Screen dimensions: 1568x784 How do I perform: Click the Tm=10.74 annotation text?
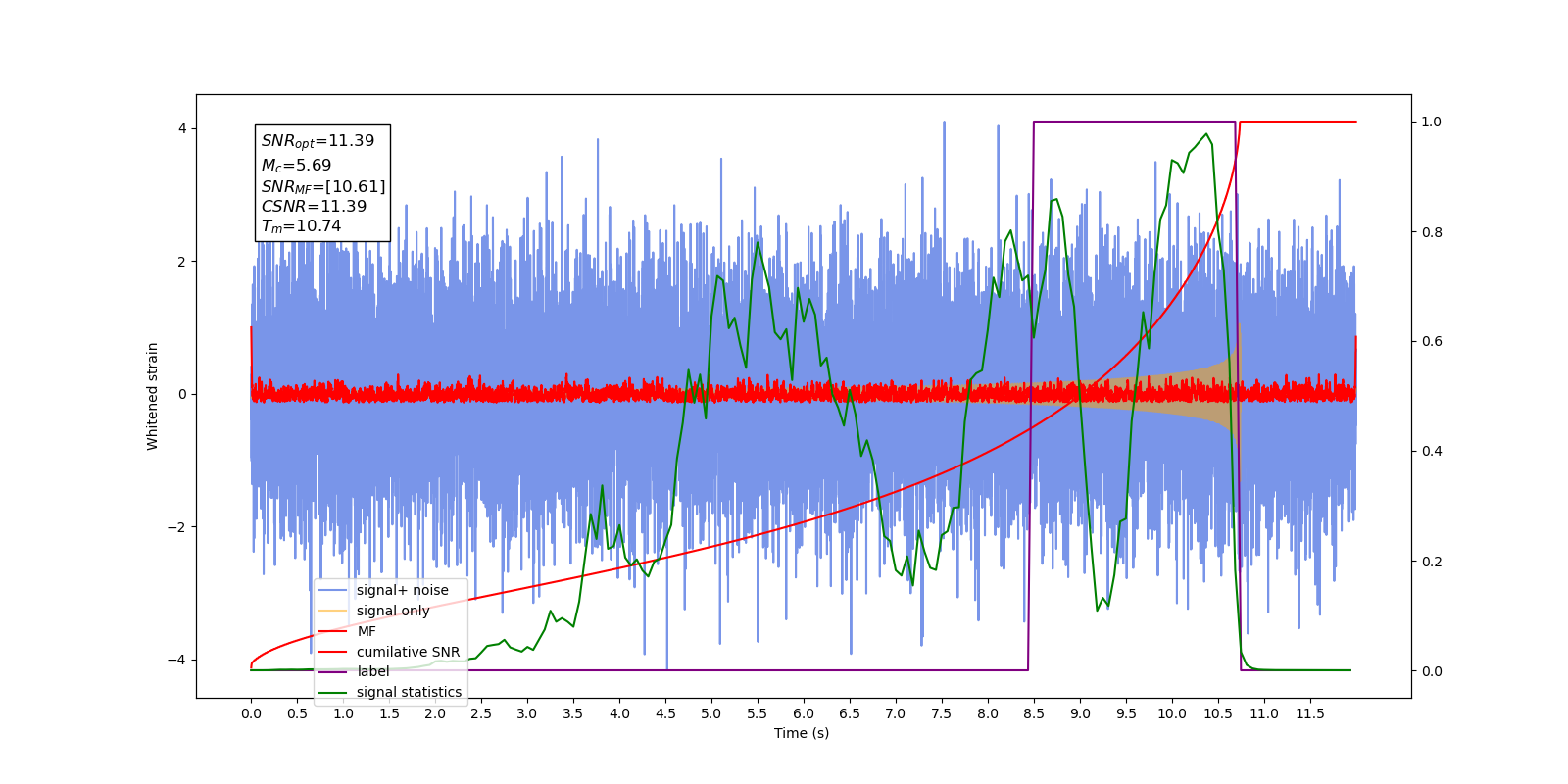tap(301, 226)
